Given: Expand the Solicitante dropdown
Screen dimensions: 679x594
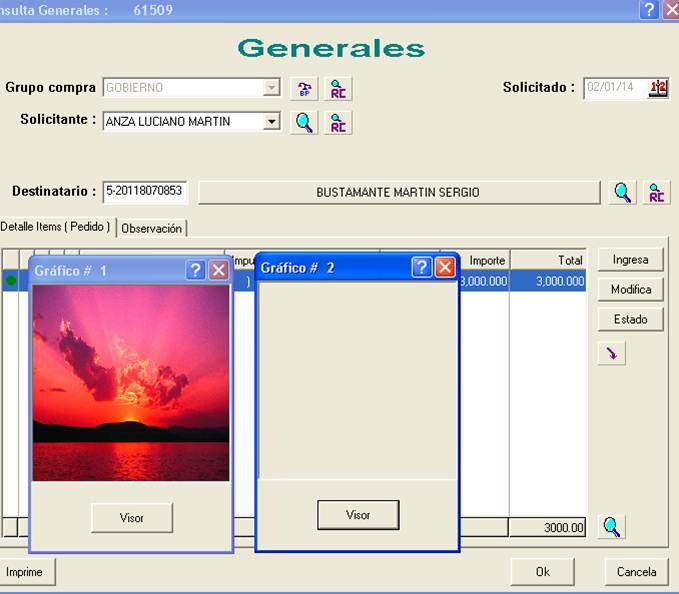Looking at the screenshot, I should [271, 122].
